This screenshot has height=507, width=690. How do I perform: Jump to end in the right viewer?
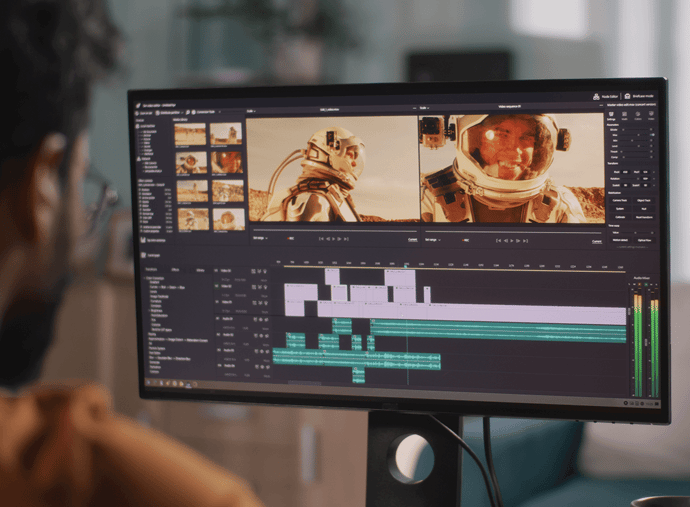coord(525,241)
